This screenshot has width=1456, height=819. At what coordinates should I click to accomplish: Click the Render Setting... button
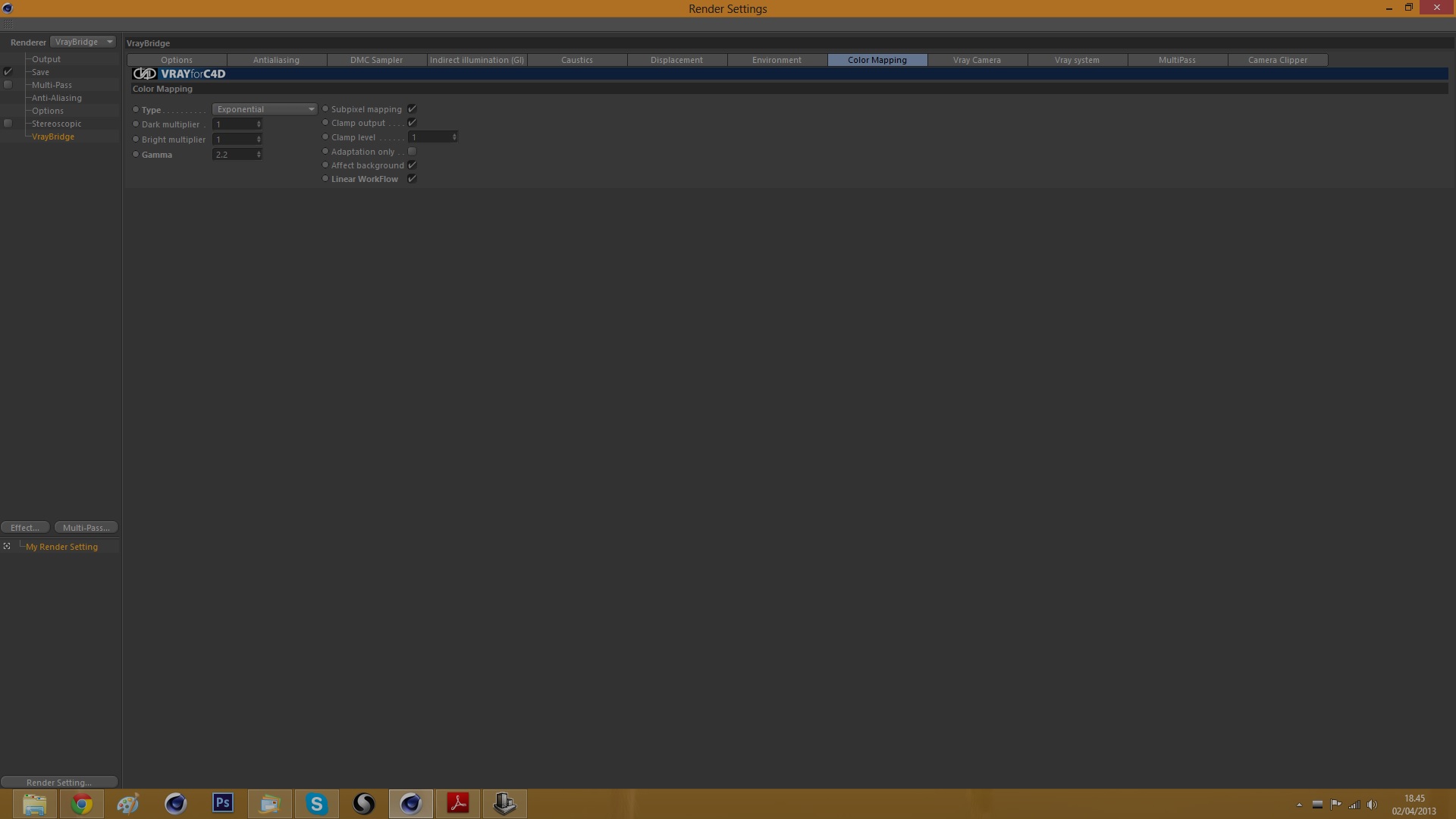pos(59,782)
